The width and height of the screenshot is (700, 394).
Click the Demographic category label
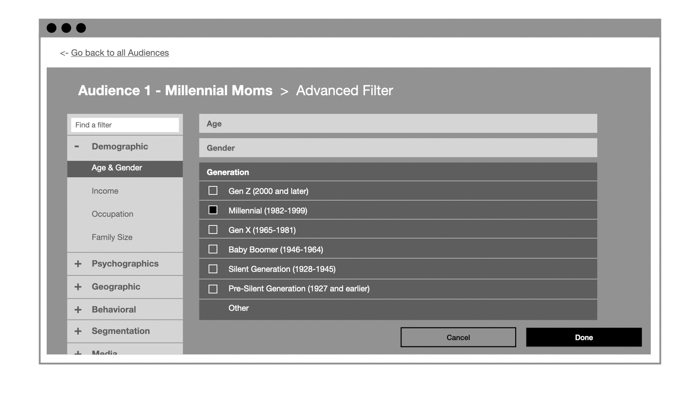[120, 146]
